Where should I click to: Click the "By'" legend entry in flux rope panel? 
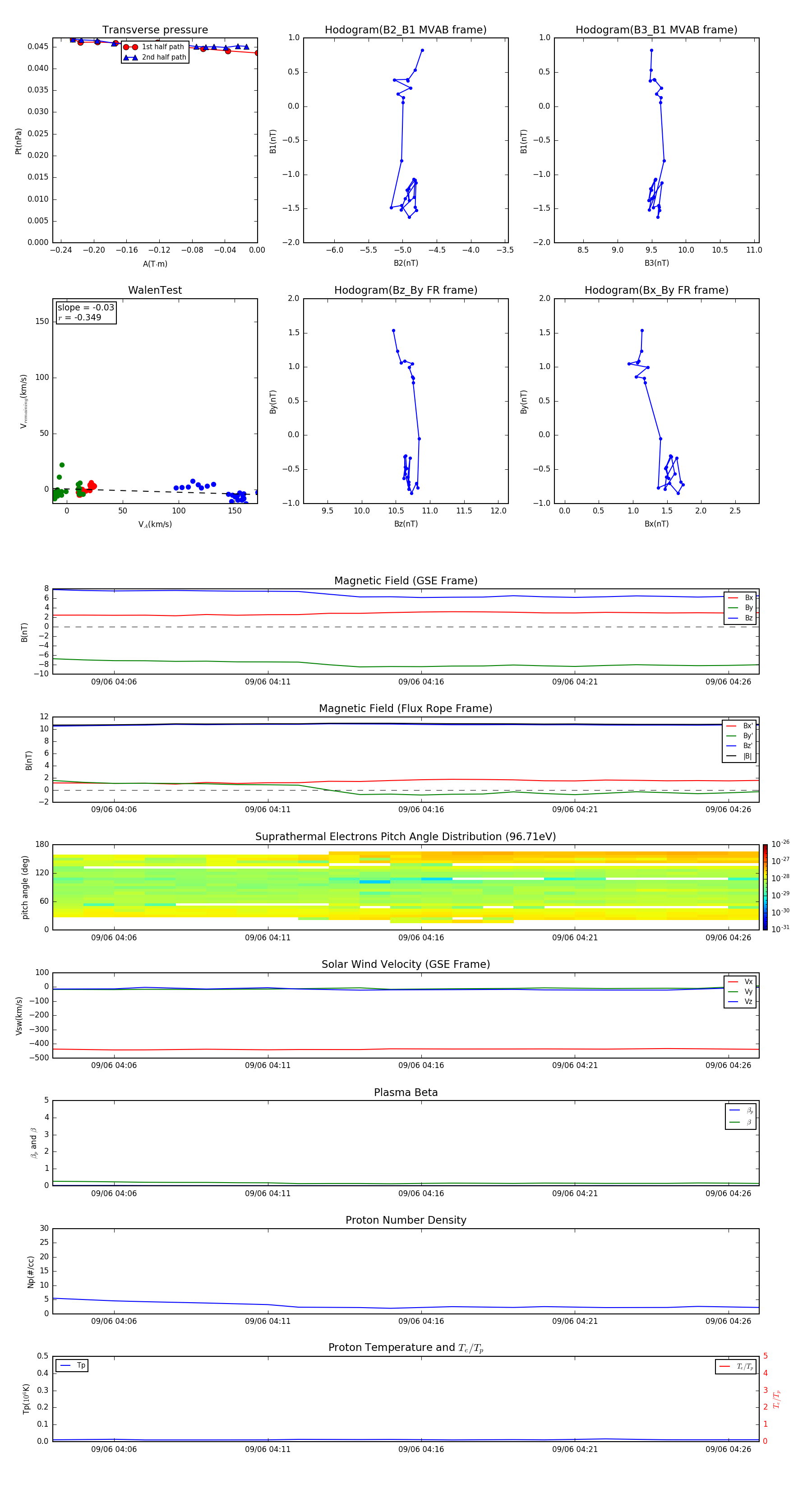tap(740, 736)
